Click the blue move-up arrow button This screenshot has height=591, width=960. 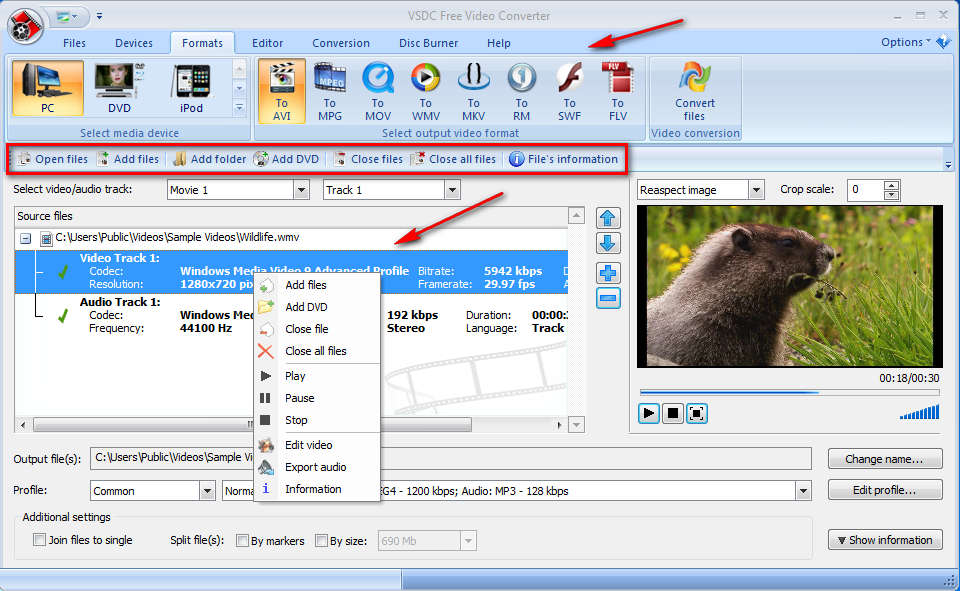coord(608,219)
